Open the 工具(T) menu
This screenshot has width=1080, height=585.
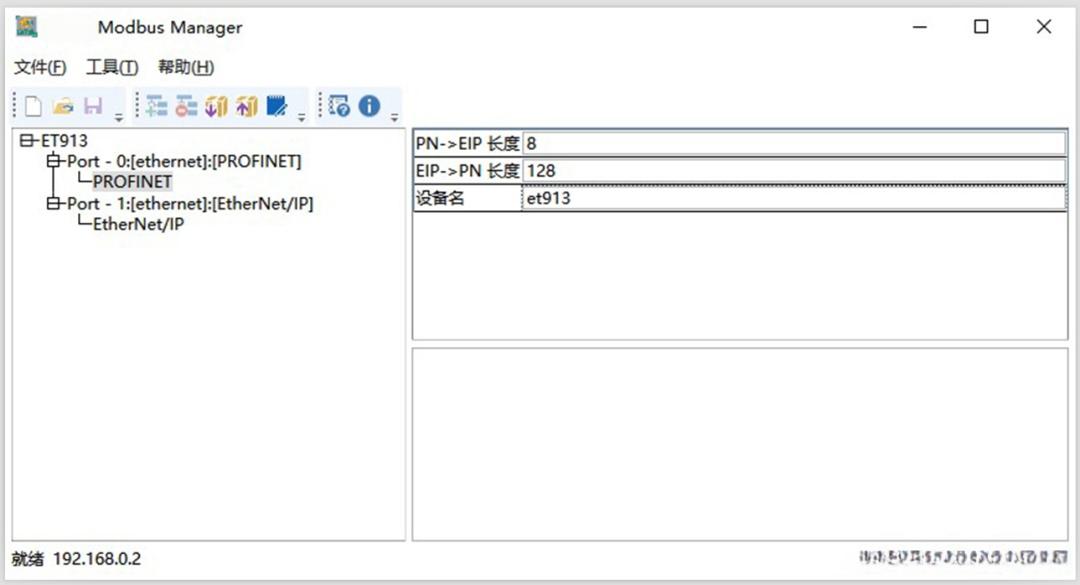click(112, 67)
